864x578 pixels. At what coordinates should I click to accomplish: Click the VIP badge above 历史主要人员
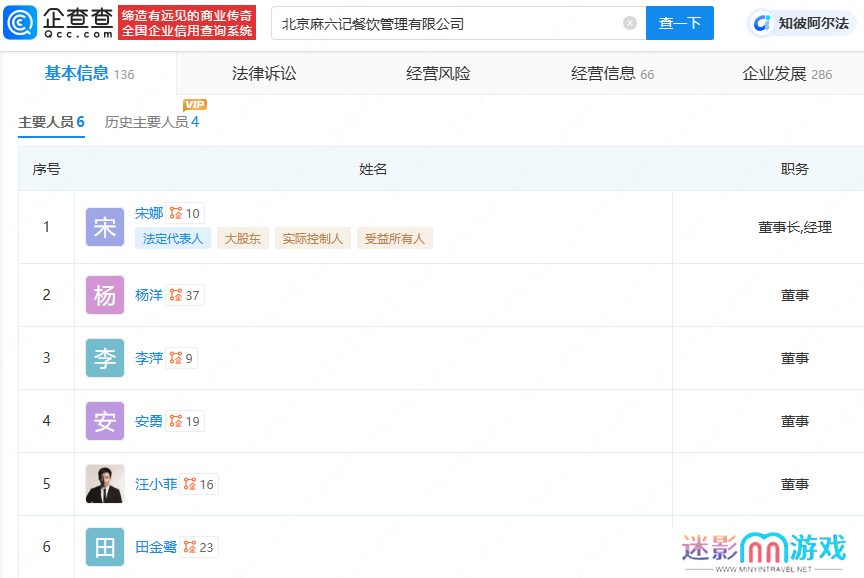tap(195, 105)
